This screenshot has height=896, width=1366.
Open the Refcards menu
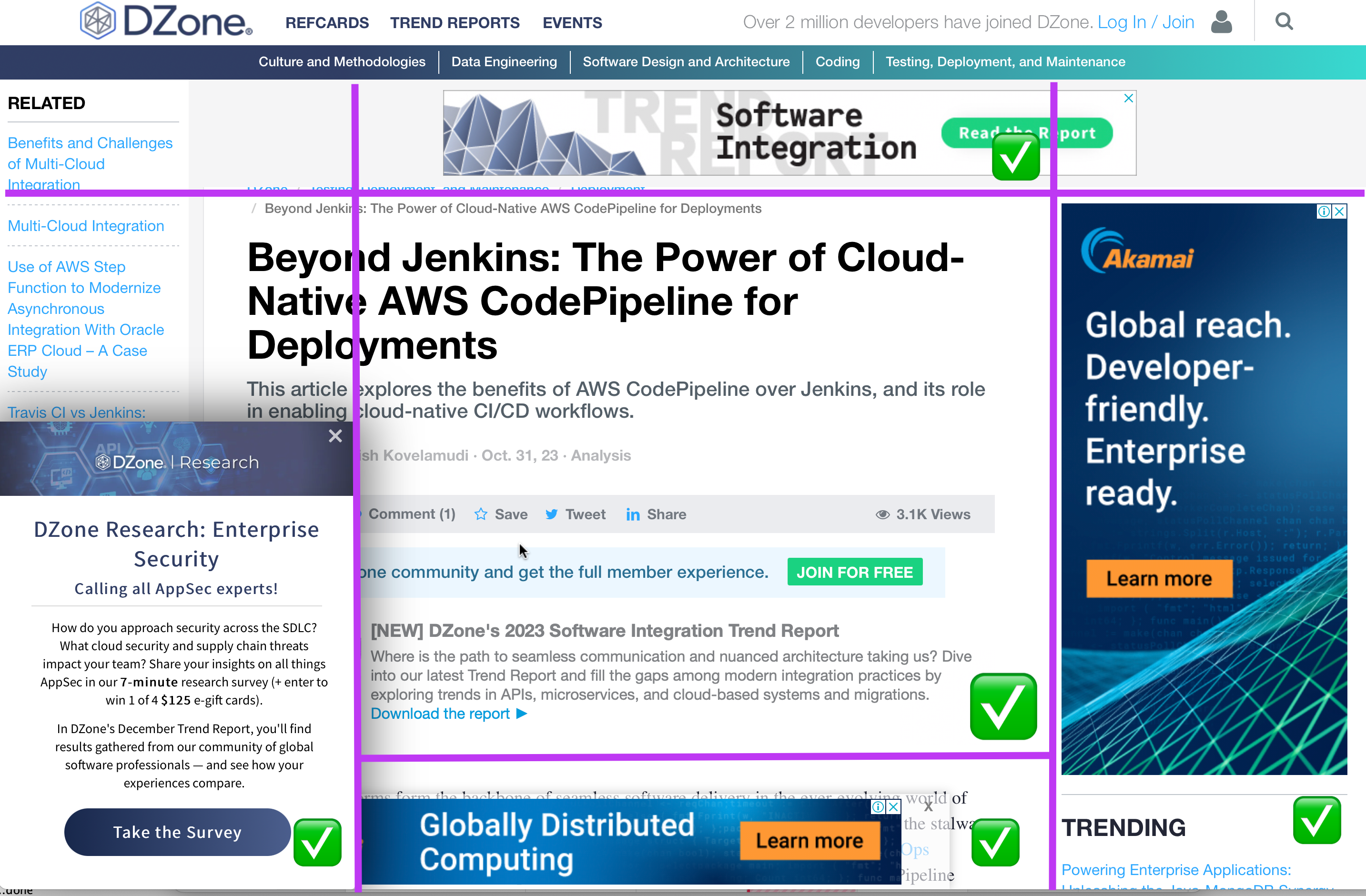coord(327,23)
